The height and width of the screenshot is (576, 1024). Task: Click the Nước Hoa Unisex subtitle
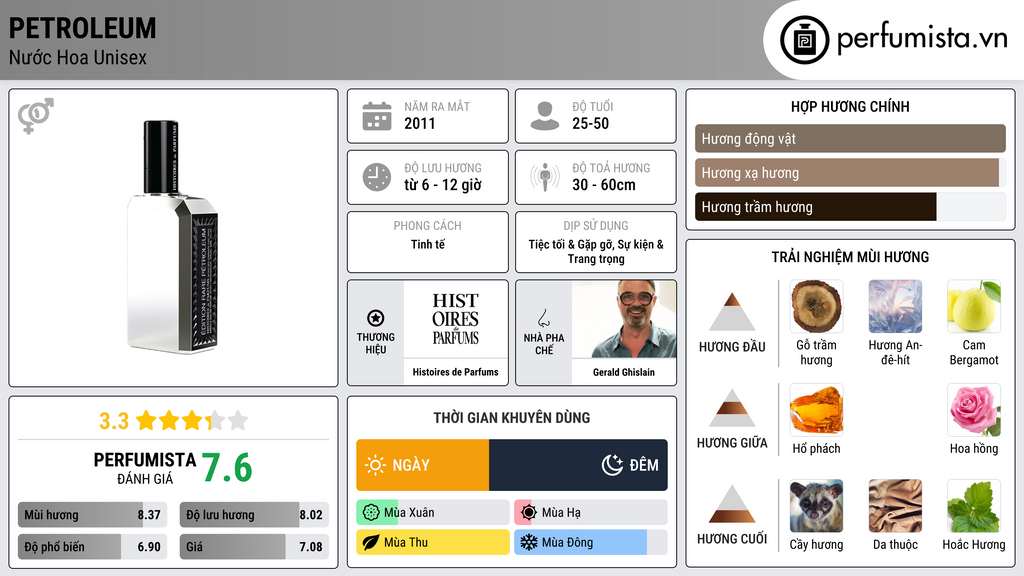click(78, 58)
